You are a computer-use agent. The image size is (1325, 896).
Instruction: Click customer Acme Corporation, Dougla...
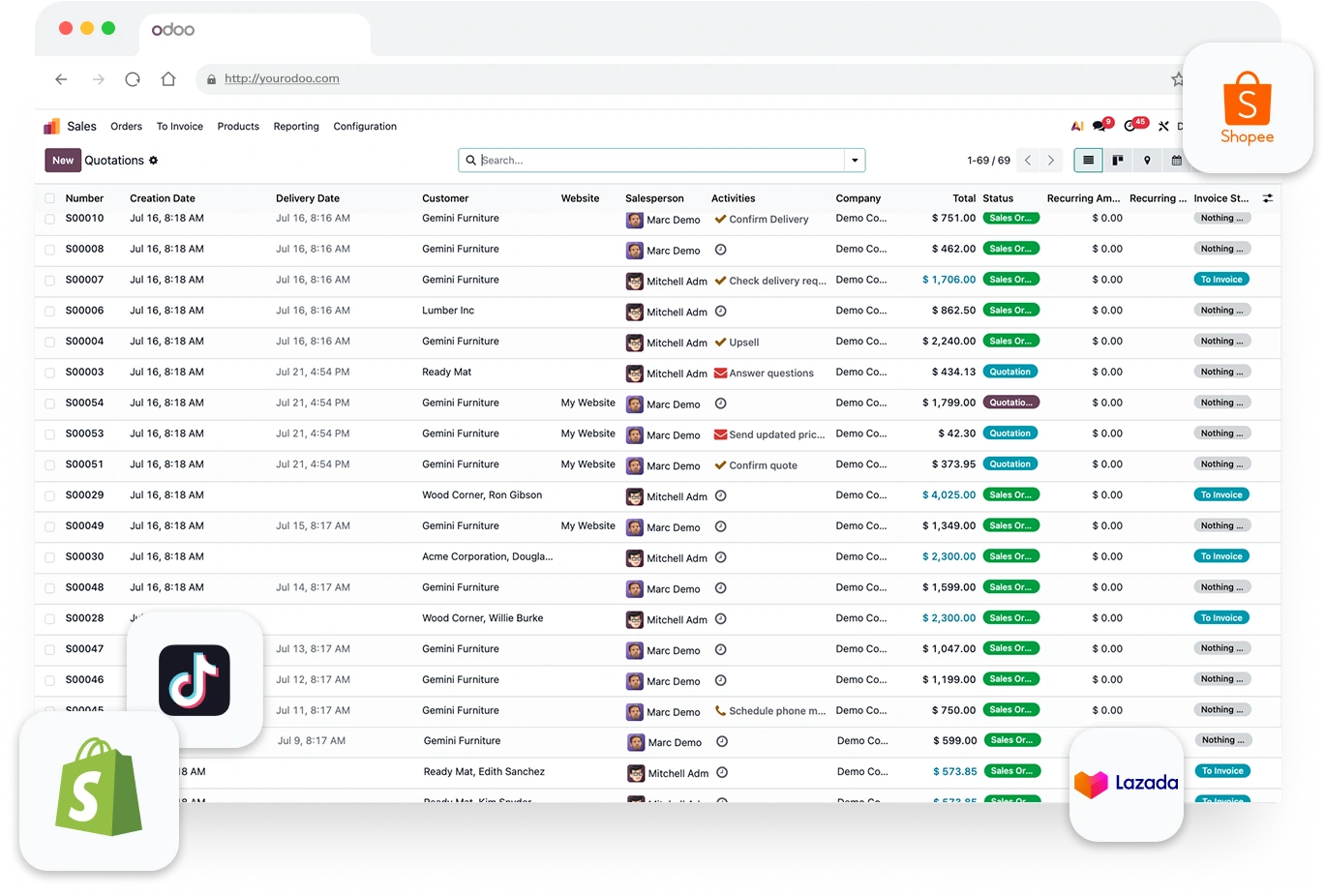[x=488, y=557]
